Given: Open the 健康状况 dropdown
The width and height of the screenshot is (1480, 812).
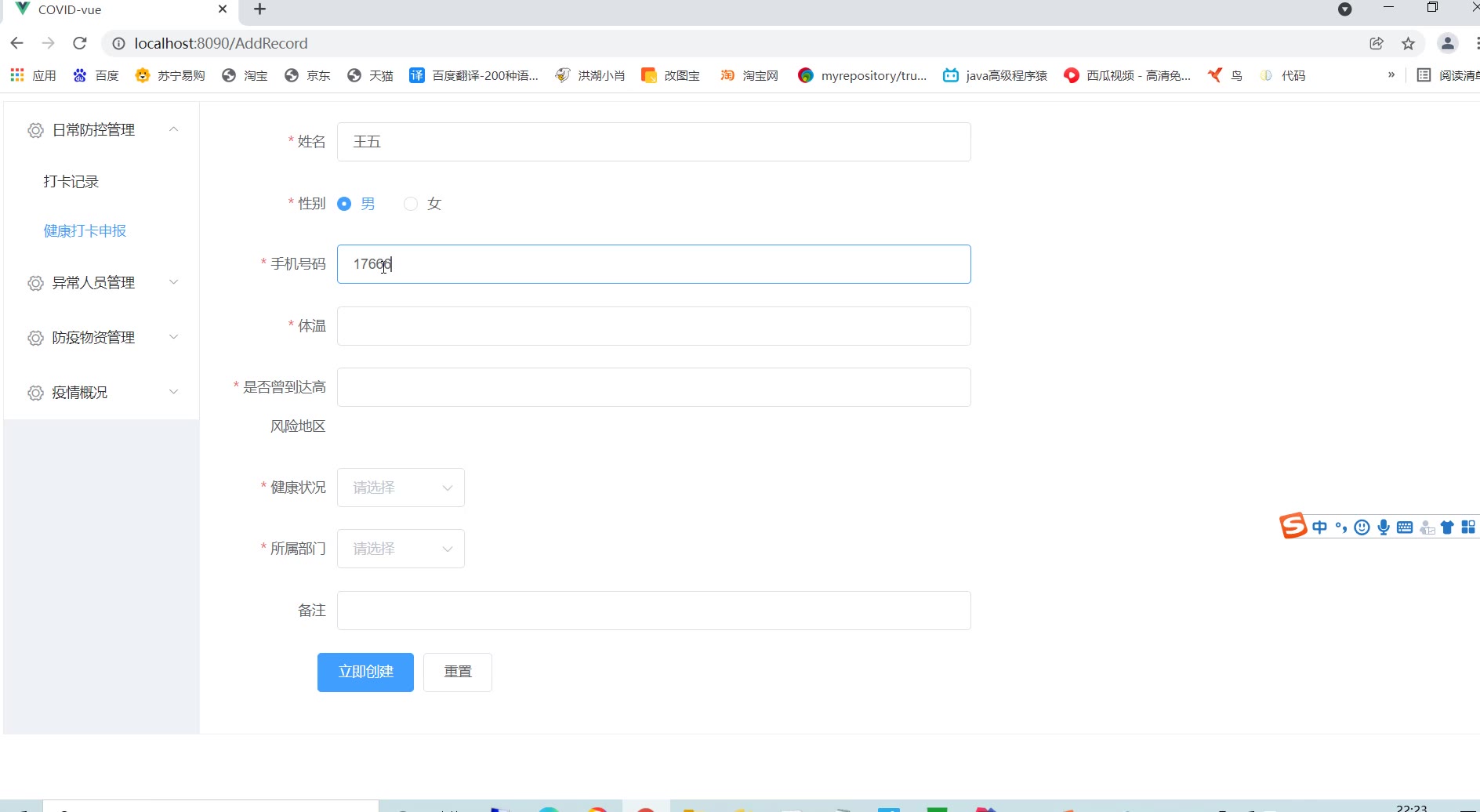Looking at the screenshot, I should (x=401, y=488).
